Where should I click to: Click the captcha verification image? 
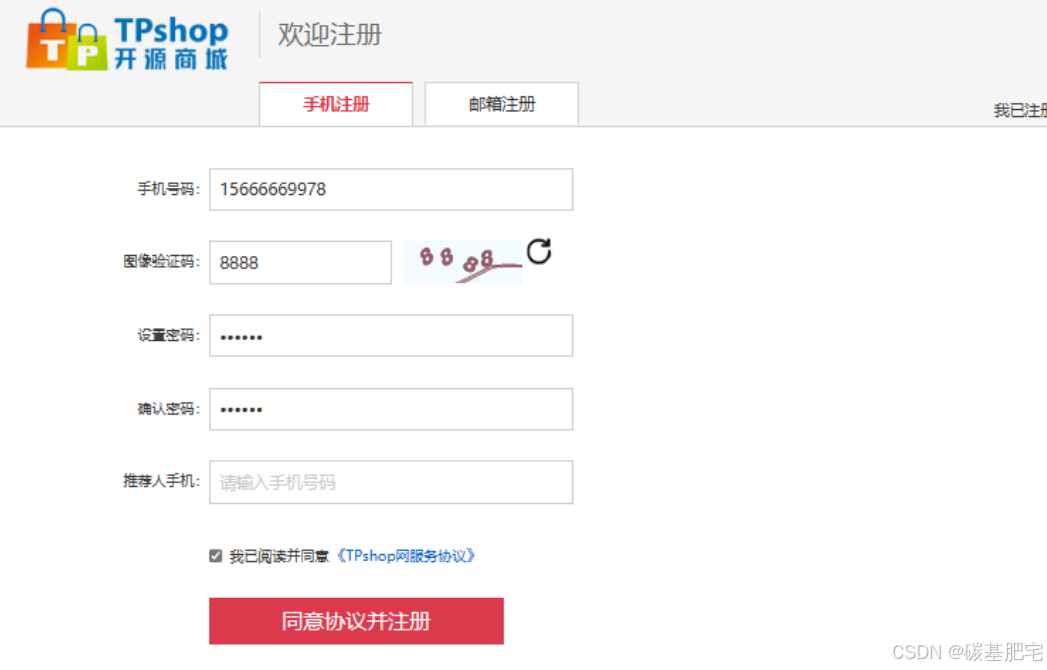tap(463, 262)
